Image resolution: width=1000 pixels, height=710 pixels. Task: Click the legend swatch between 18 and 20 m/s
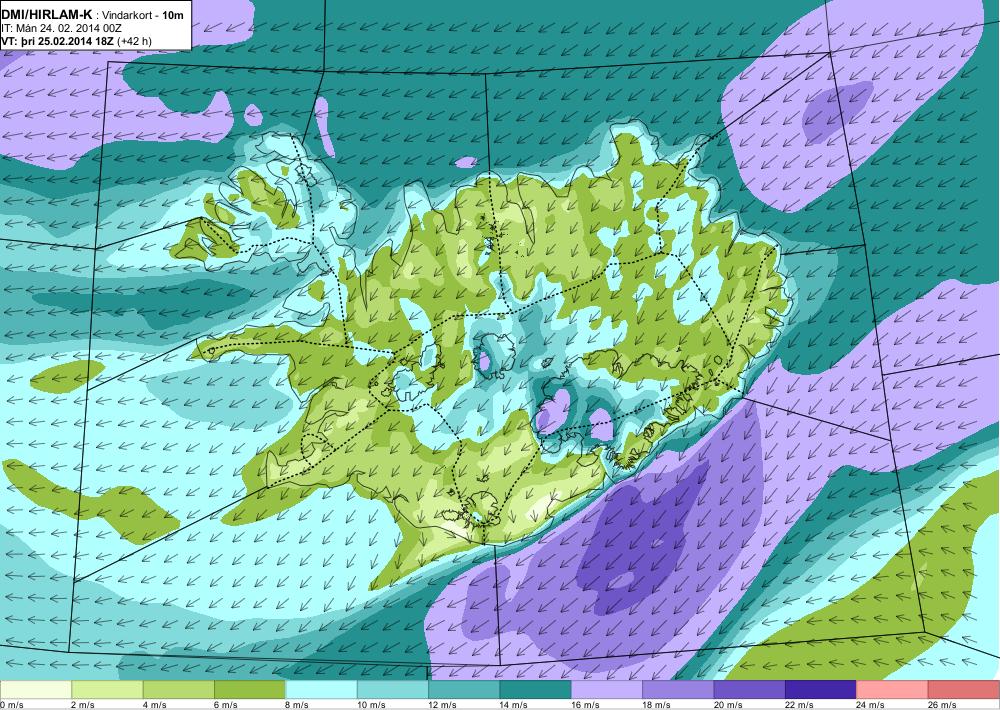click(x=679, y=690)
